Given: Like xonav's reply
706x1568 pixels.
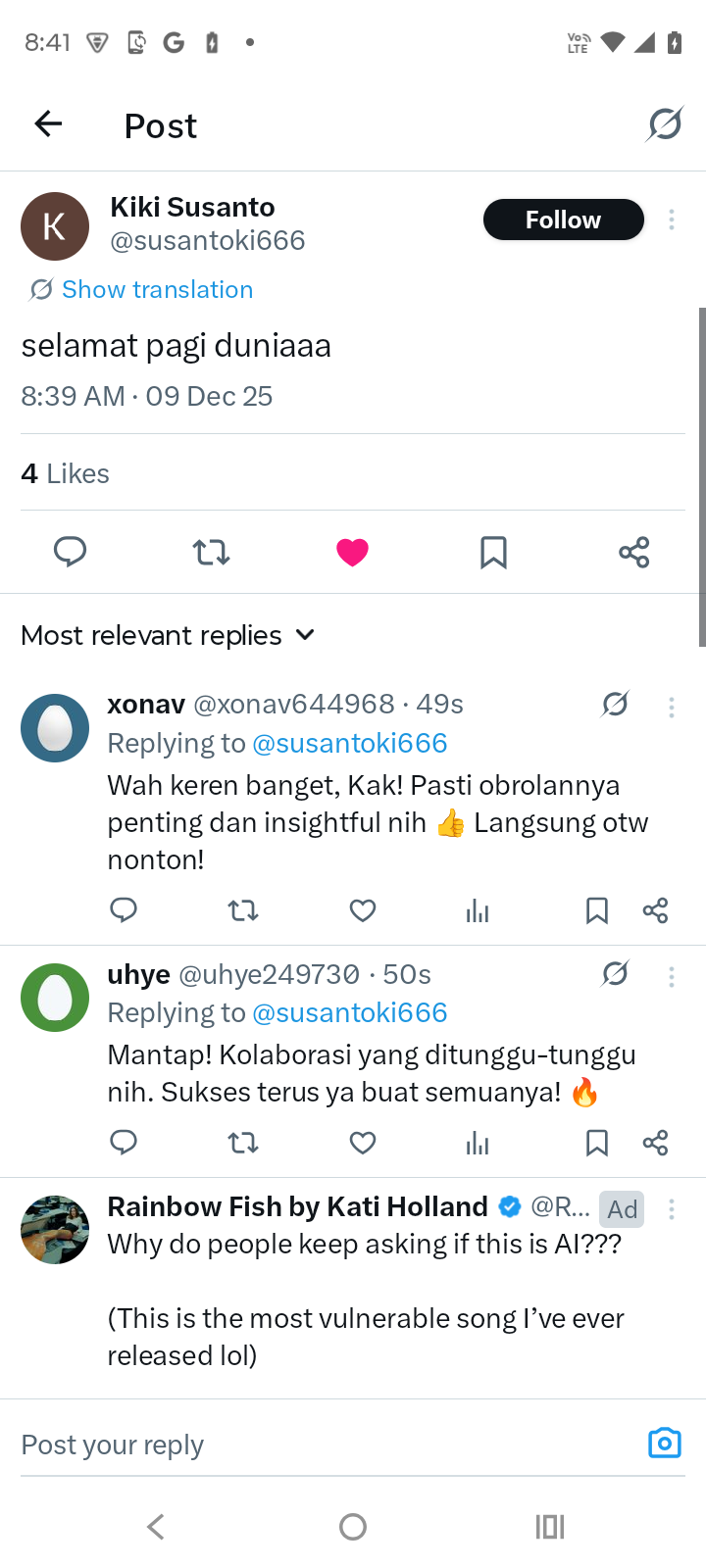Looking at the screenshot, I should click(x=363, y=911).
